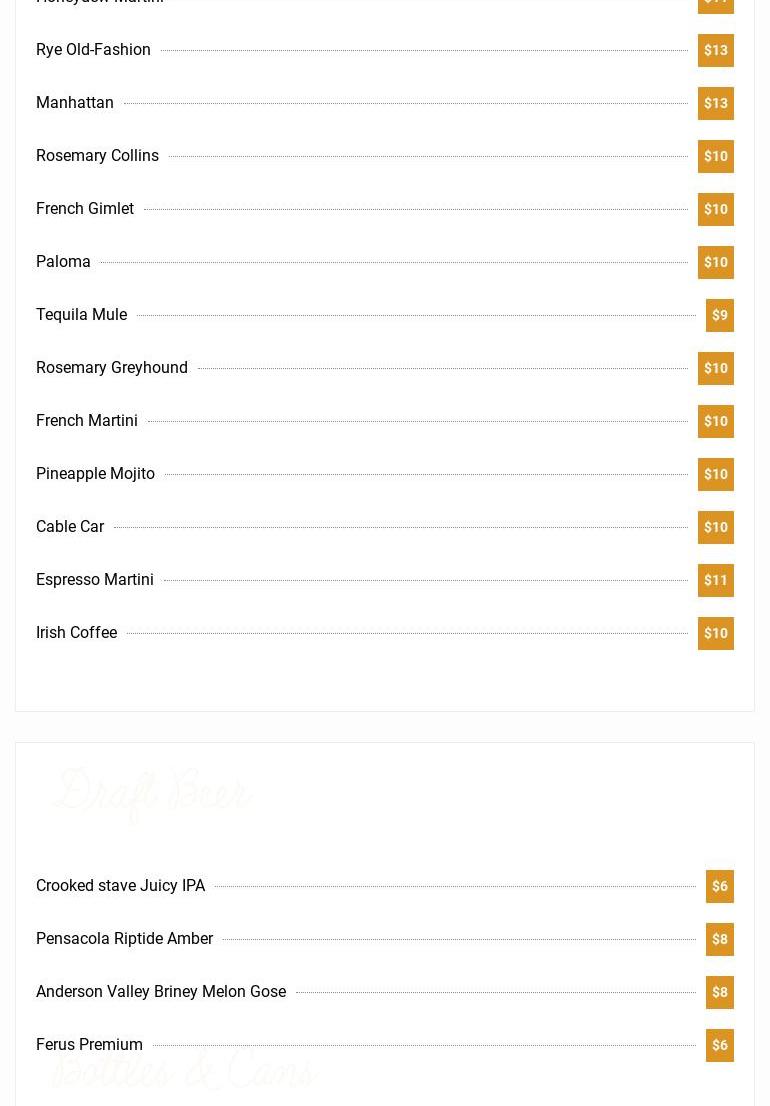Click the Pineapple Mojito item
This screenshot has width=770, height=1106.
pyautogui.click(x=95, y=474)
